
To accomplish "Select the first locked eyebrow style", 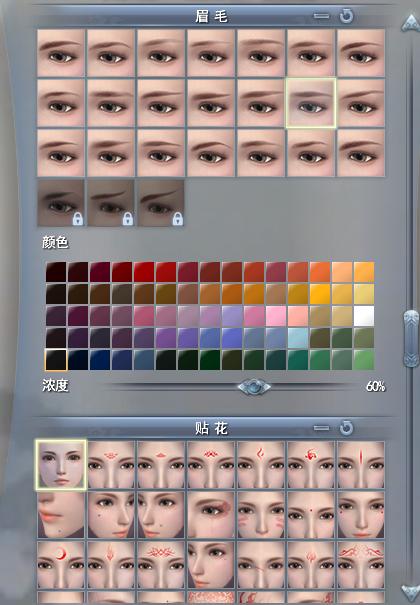I will [61, 203].
